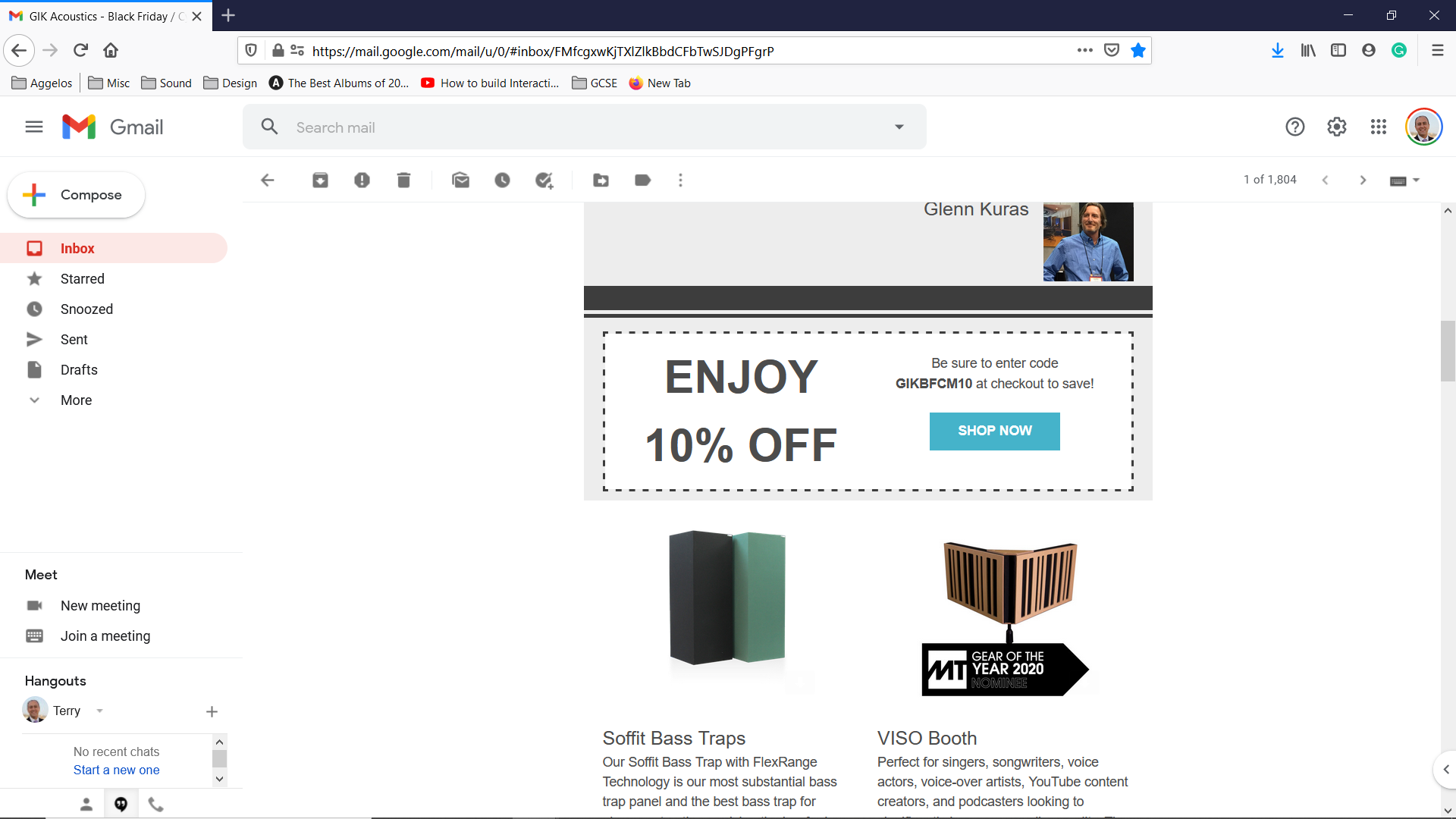Toggle Firefox sidebar view
This screenshot has height=819, width=1456.
[x=1338, y=50]
